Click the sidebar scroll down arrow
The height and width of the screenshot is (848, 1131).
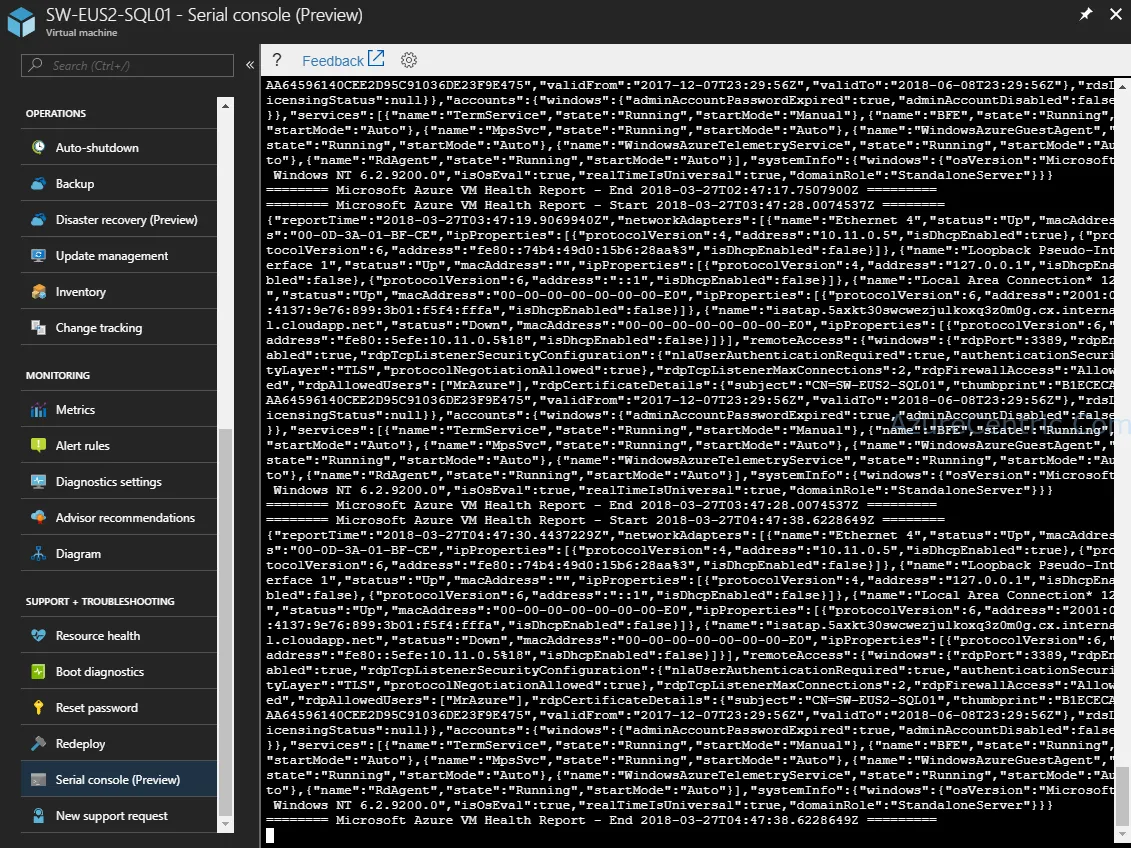point(225,823)
